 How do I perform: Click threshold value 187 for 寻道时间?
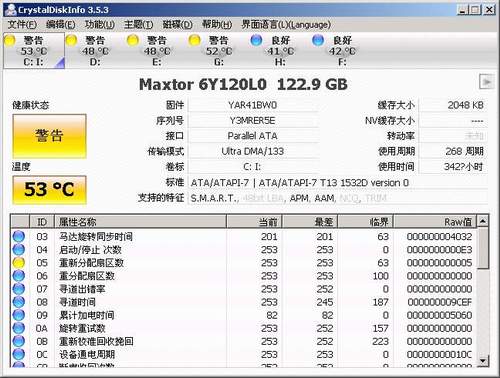point(381,302)
